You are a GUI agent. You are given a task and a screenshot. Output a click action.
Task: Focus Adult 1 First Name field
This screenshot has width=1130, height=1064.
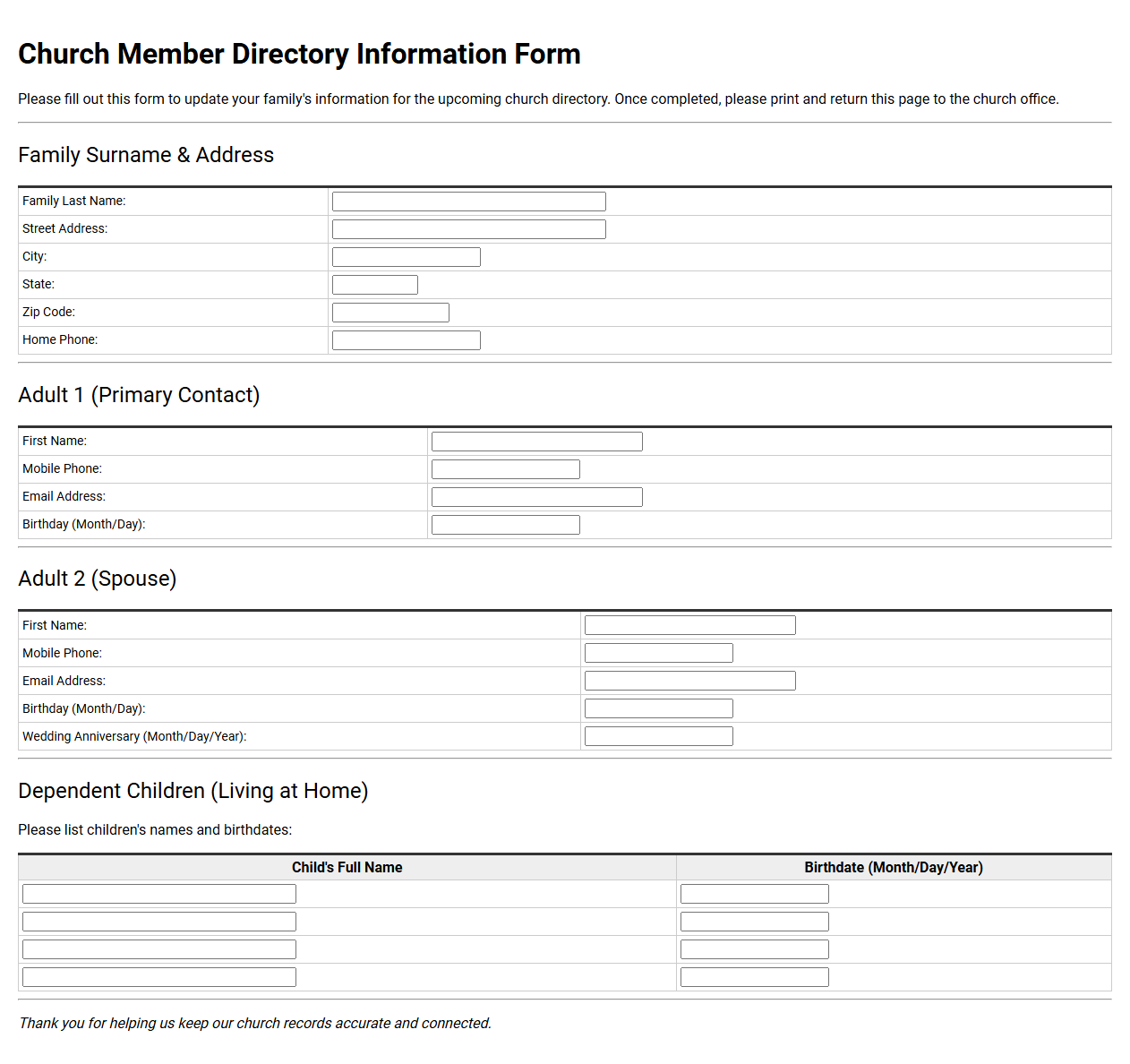pos(536,442)
